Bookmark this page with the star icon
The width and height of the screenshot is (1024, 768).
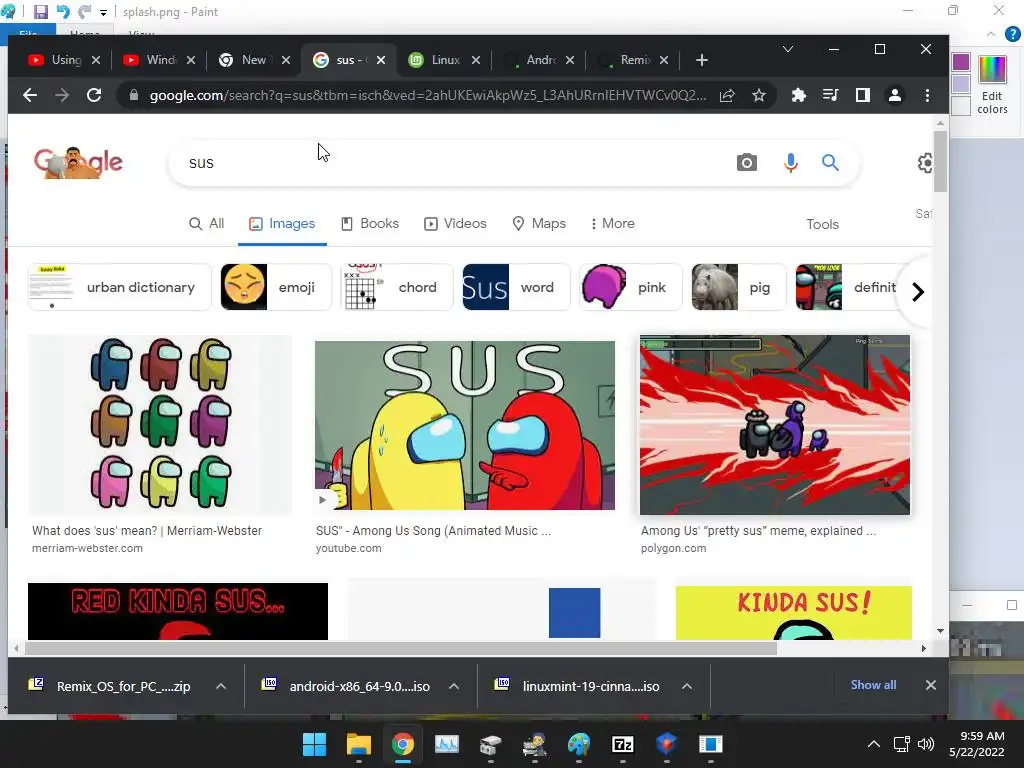tap(758, 95)
